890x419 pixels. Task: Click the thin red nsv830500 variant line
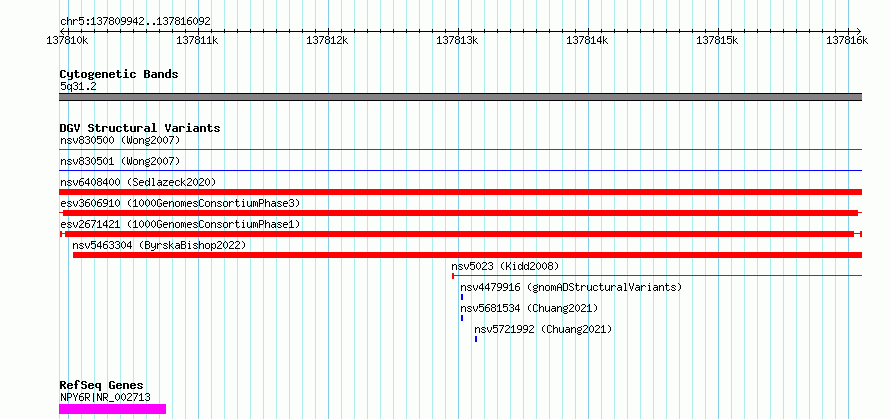pyautogui.click(x=460, y=149)
